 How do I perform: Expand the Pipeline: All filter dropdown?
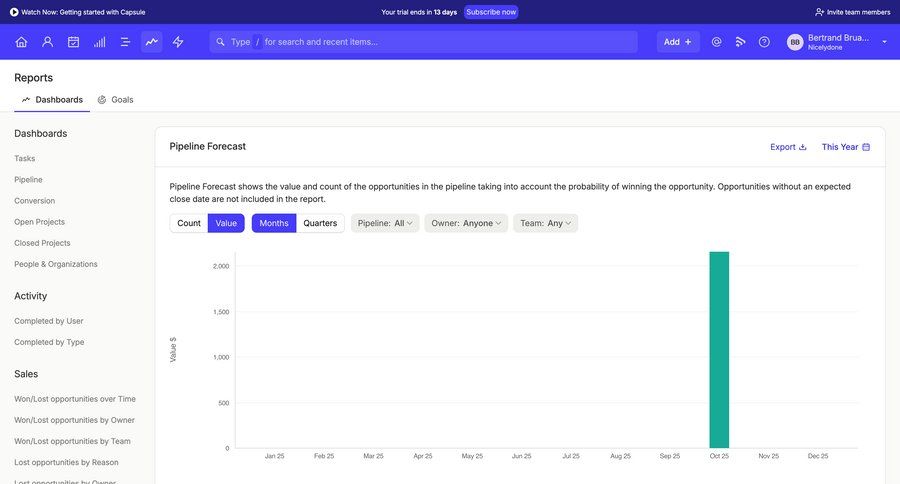point(385,223)
